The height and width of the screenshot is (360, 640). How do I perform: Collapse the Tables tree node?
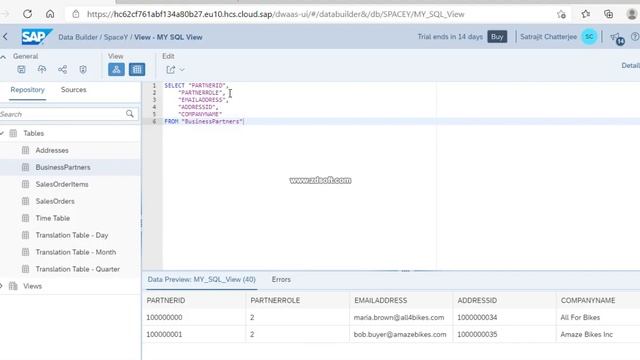pyautogui.click(x=2, y=133)
